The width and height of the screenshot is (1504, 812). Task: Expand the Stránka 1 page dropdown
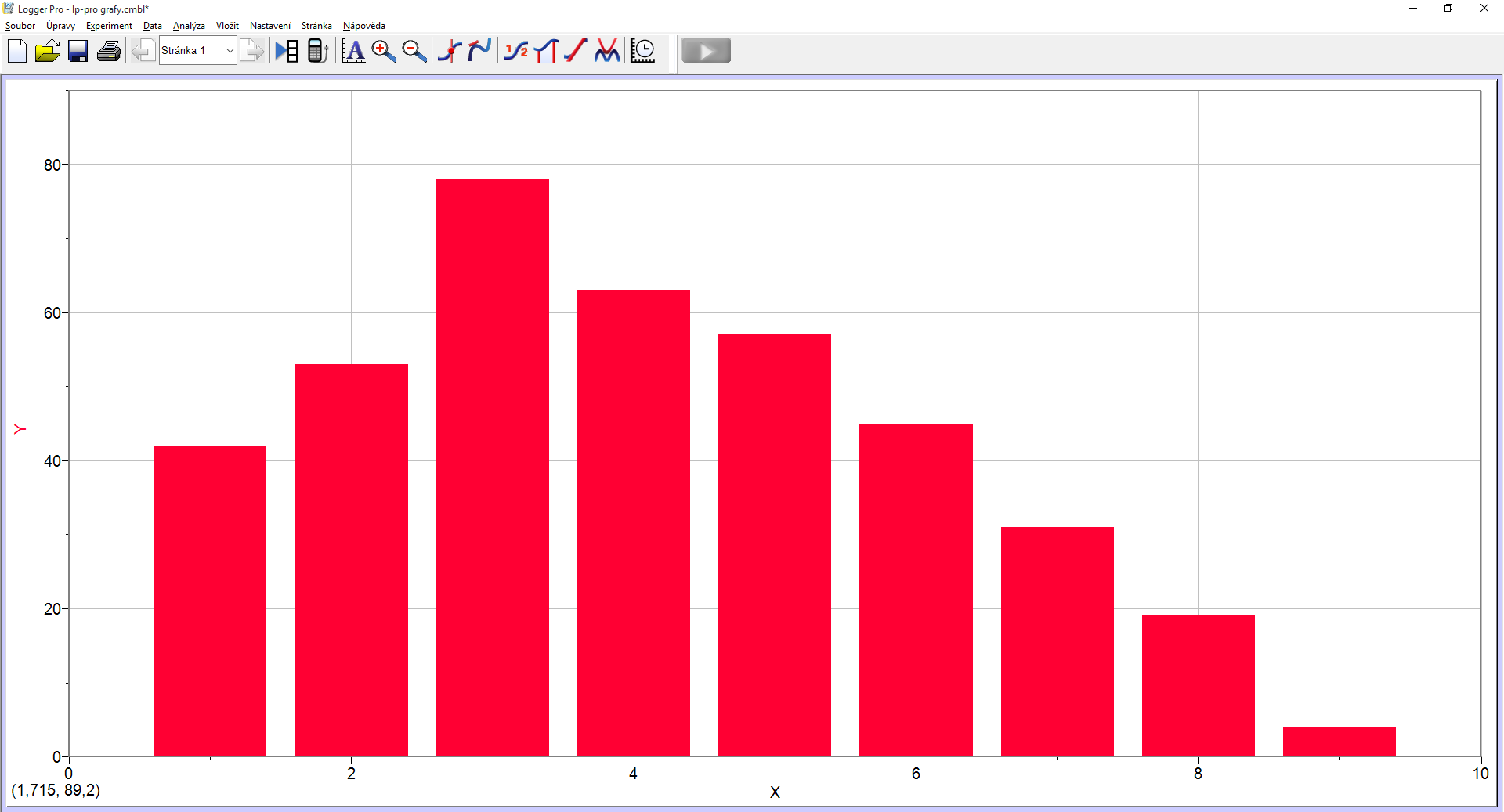pos(230,51)
